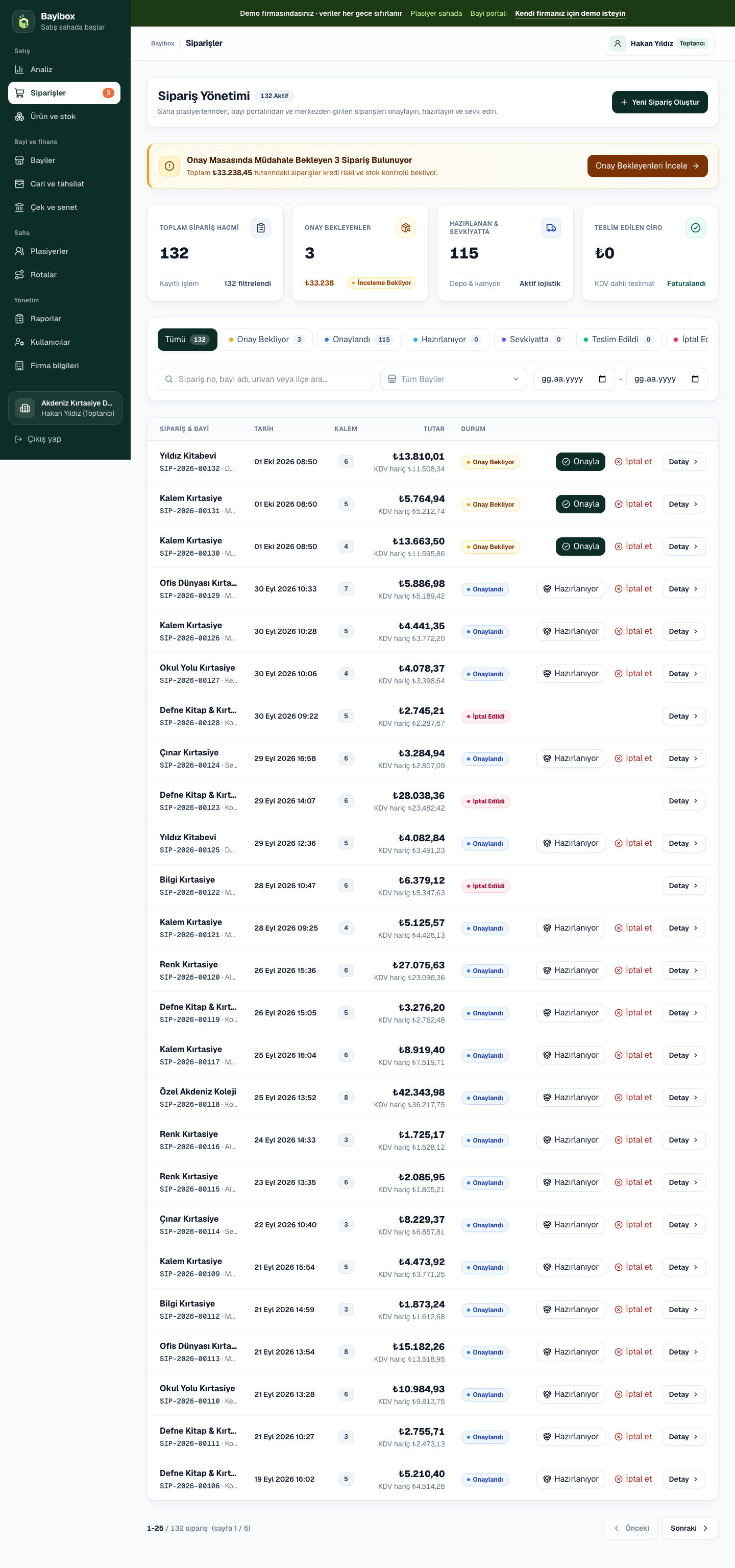Expand Detay for order SIP-2026-00132
735x1568 pixels.
pyautogui.click(x=683, y=461)
